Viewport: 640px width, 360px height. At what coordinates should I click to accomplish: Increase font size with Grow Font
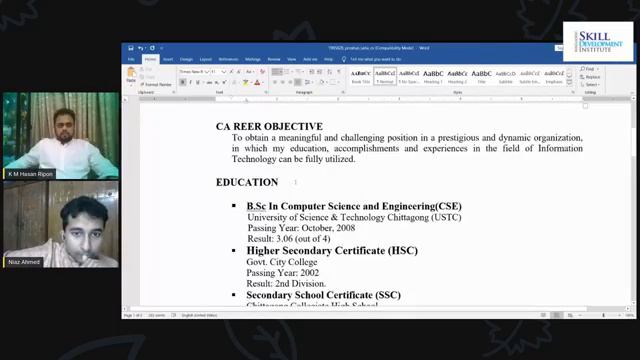point(231,72)
